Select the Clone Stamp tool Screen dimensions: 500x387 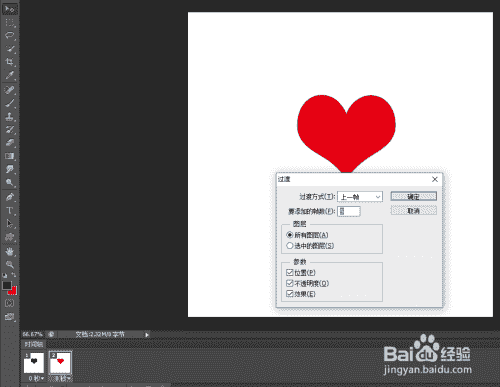pos(10,117)
